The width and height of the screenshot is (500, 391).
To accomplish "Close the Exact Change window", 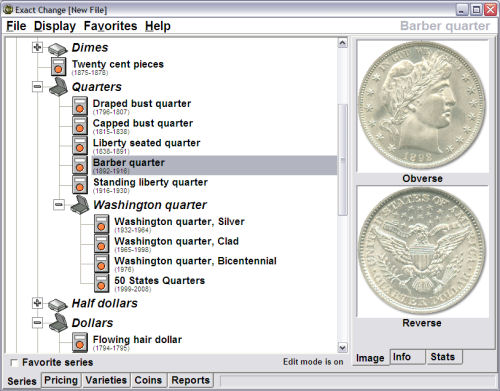I will 491,10.
